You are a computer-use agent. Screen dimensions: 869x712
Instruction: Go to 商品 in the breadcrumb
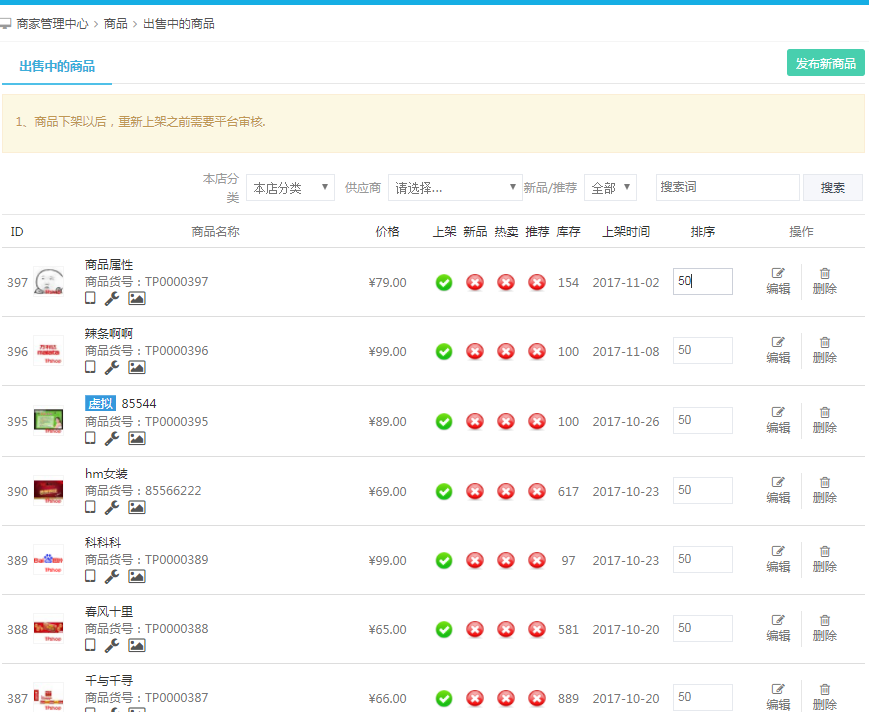pyautogui.click(x=115, y=23)
